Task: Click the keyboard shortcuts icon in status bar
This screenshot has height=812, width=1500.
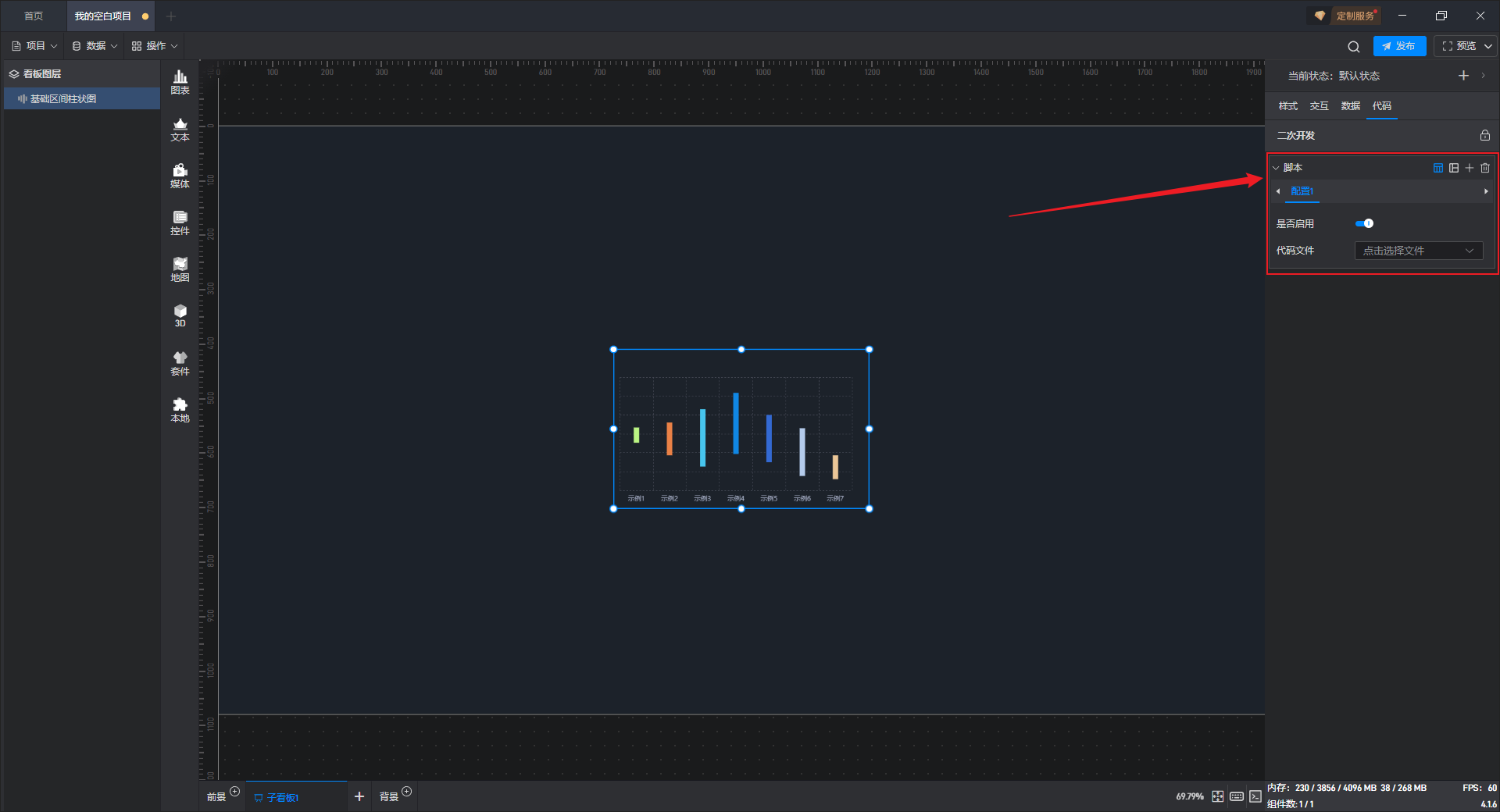Action: coord(1237,796)
